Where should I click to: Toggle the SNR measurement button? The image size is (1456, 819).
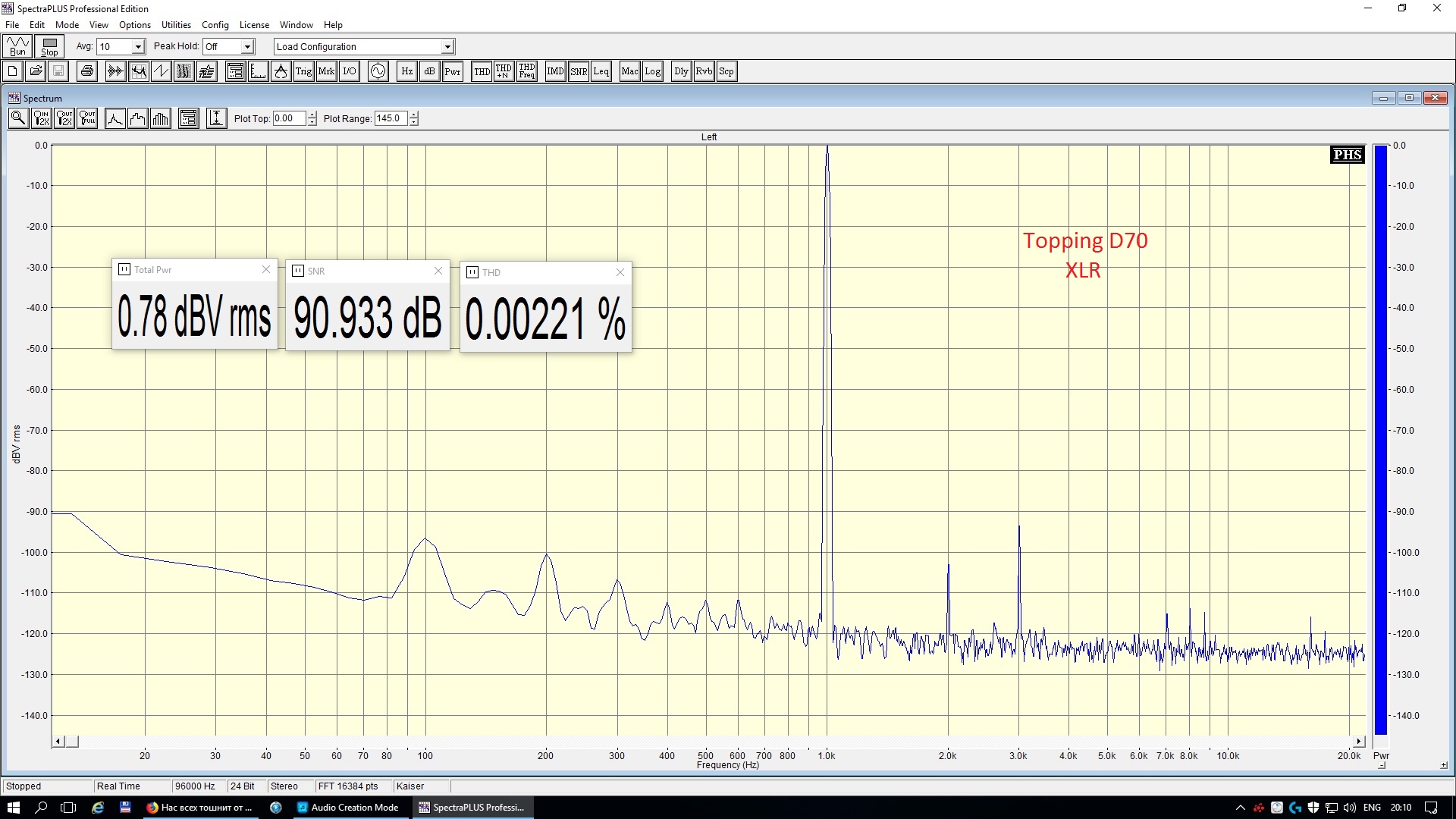coord(579,71)
